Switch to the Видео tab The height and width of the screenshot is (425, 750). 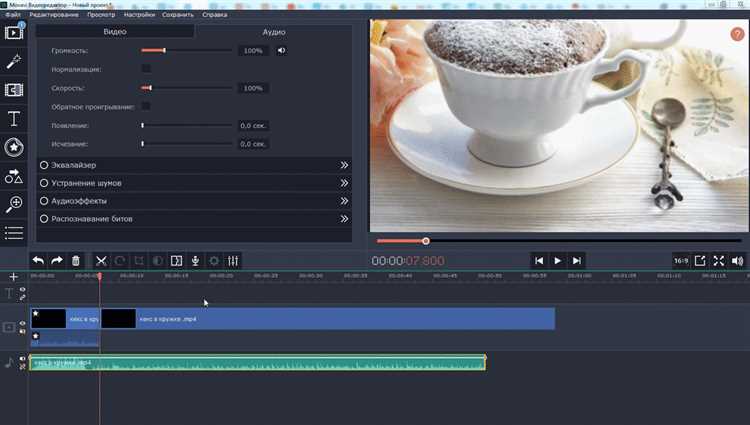(x=115, y=32)
